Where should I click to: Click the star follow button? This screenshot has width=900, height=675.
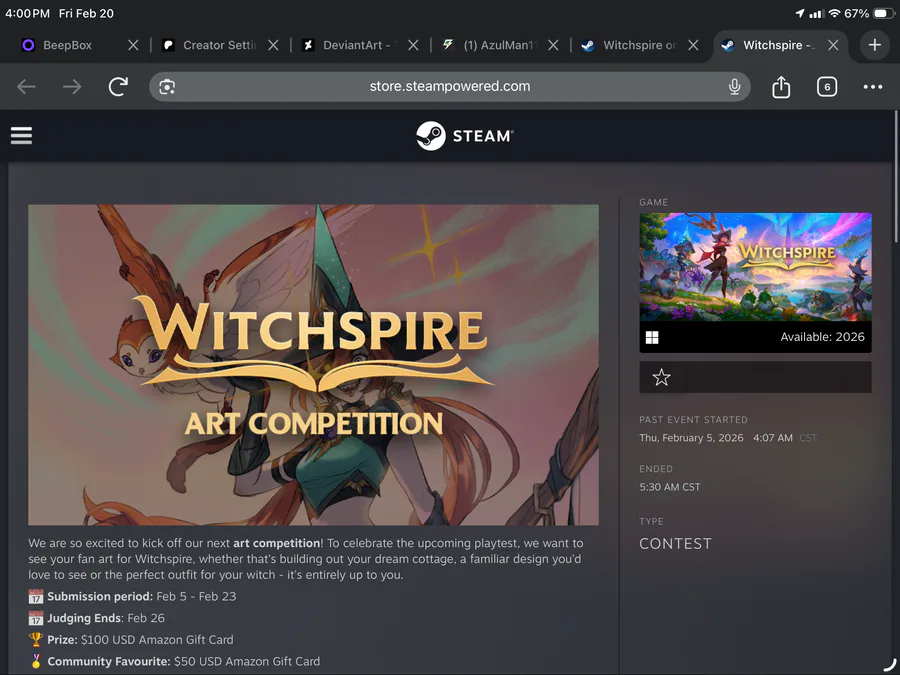point(661,377)
